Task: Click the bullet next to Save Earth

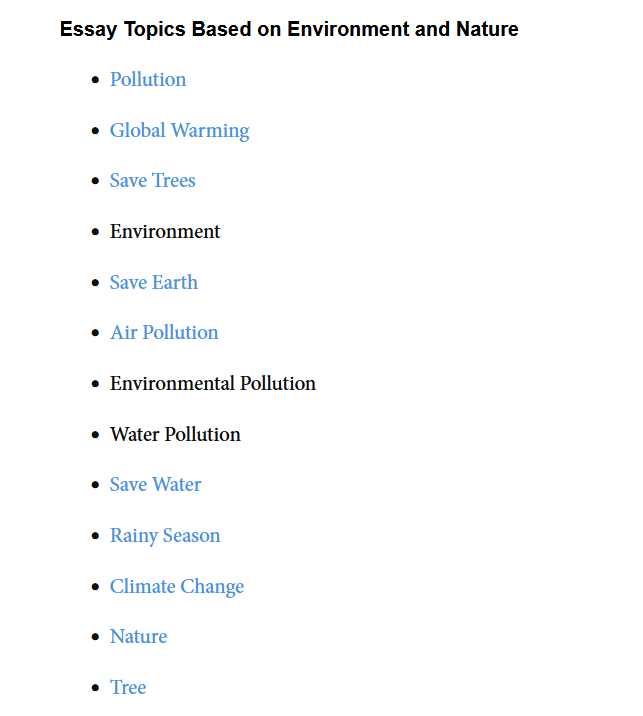Action: pyautogui.click(x=95, y=283)
